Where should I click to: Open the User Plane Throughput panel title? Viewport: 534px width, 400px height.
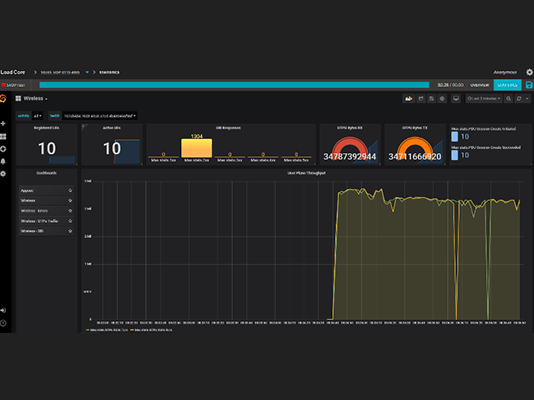[x=307, y=173]
